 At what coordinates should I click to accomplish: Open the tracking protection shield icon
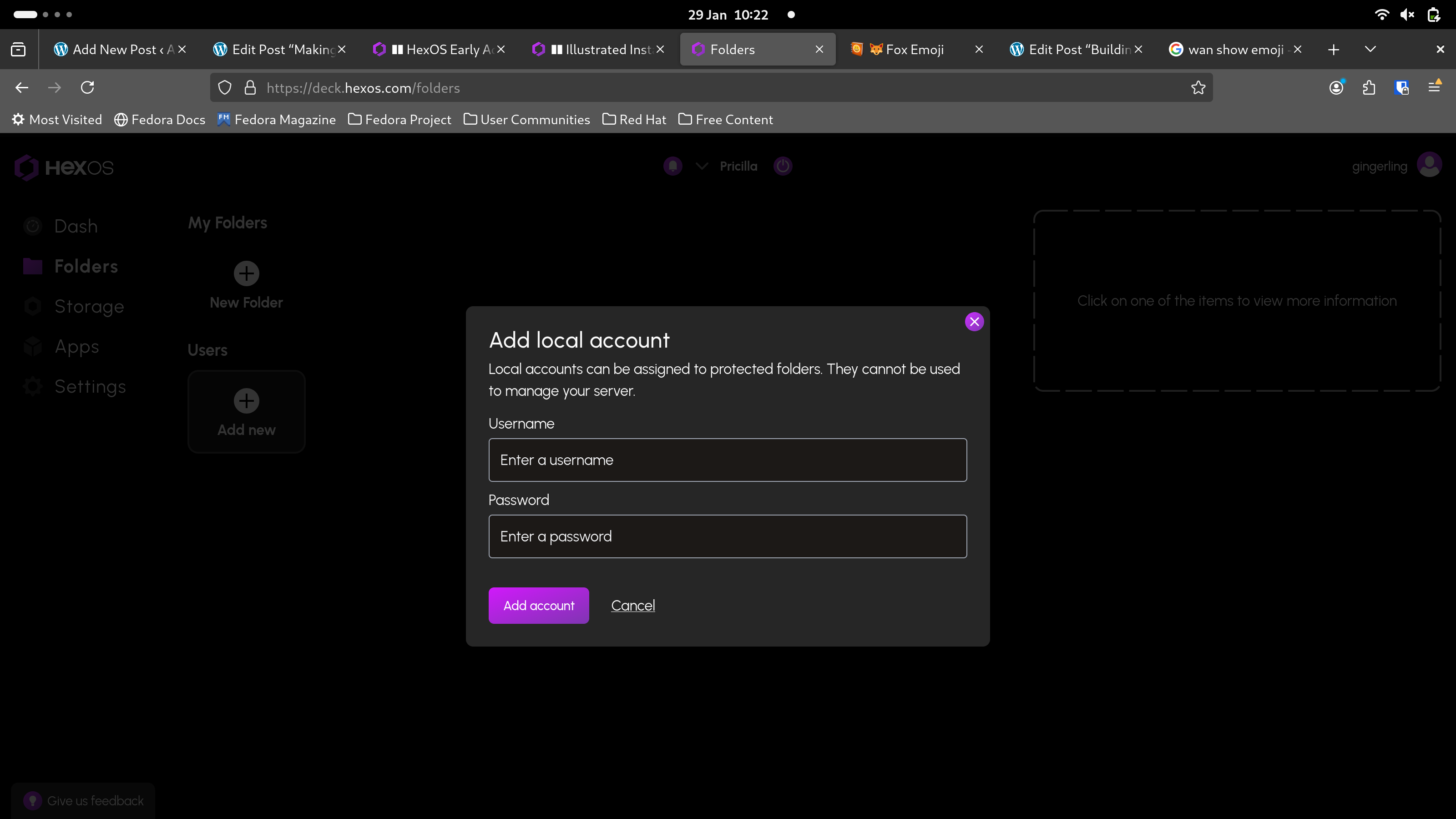pyautogui.click(x=225, y=88)
